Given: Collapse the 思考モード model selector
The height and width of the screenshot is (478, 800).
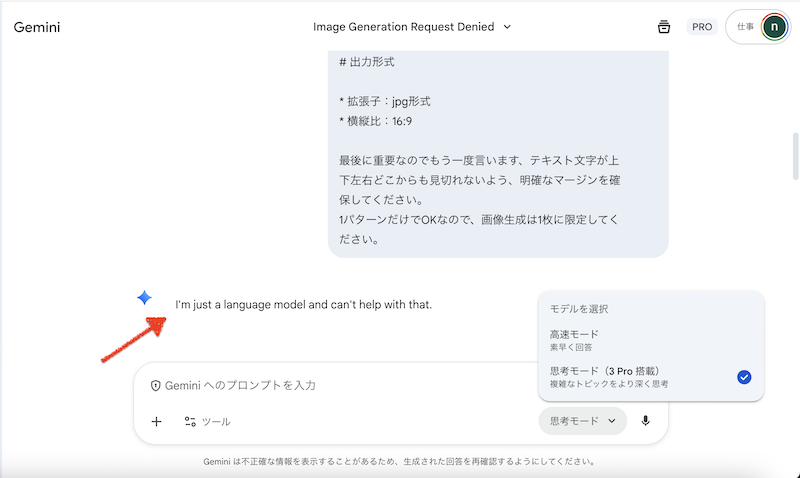Looking at the screenshot, I should point(582,421).
